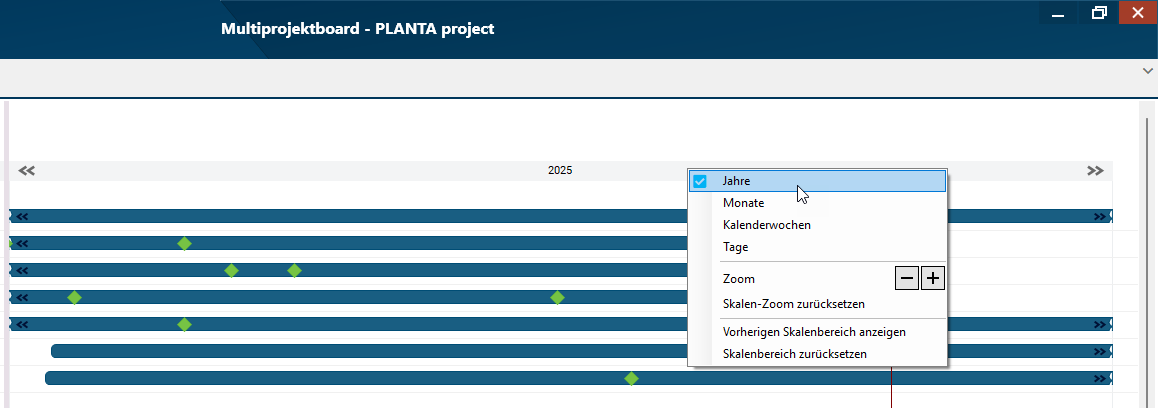Click left double-arrow on the first project bar

pos(21,216)
